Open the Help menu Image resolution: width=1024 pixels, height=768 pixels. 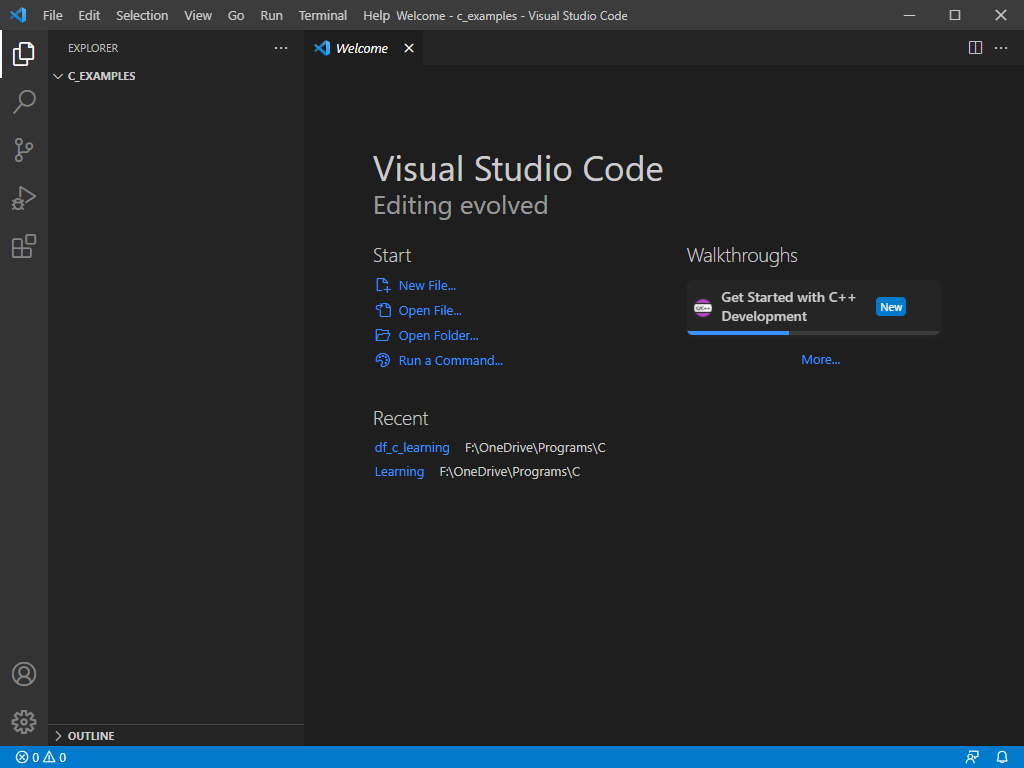tap(376, 15)
